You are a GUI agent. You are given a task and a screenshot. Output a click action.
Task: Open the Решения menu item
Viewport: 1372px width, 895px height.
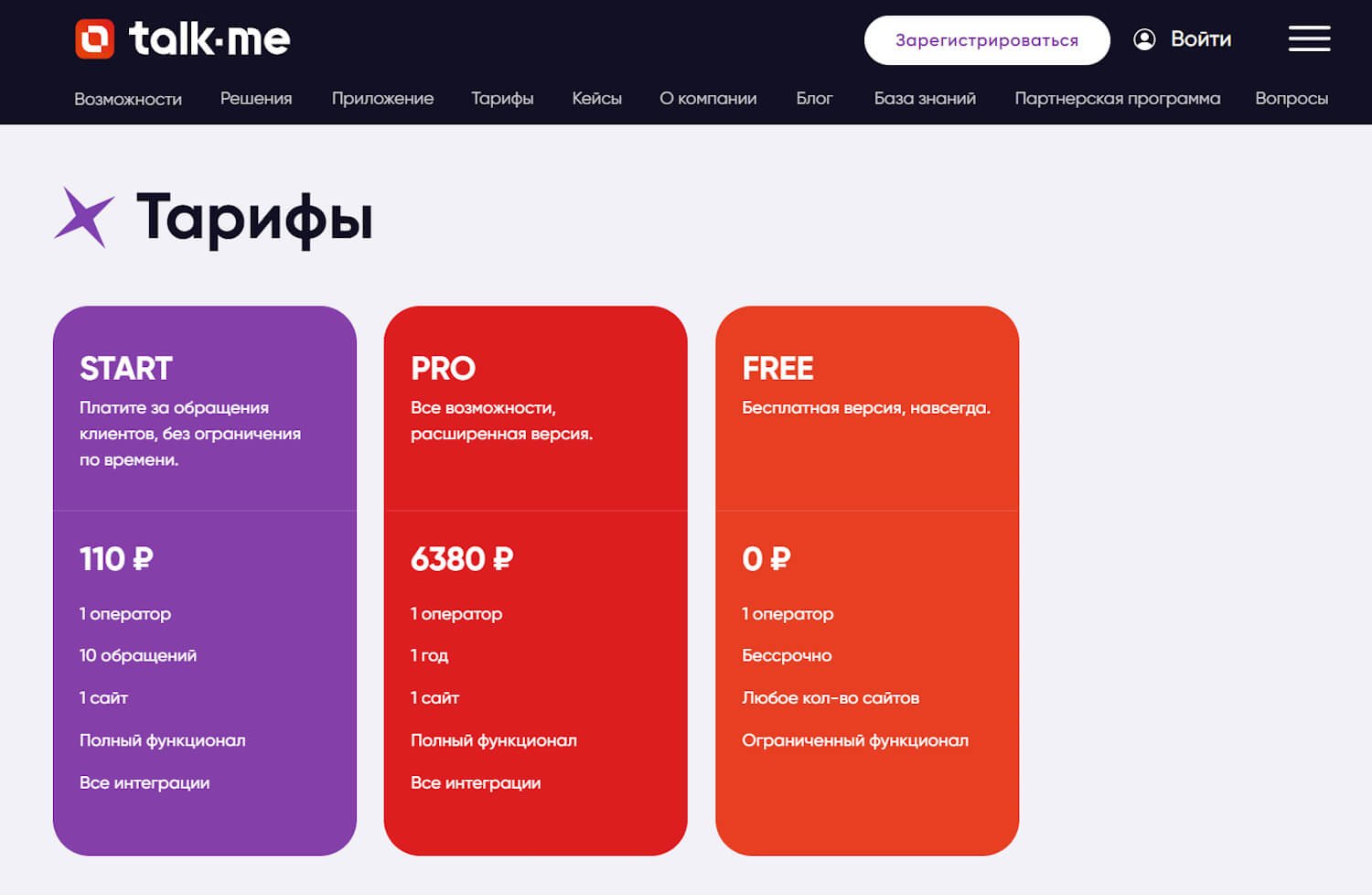[x=256, y=99]
